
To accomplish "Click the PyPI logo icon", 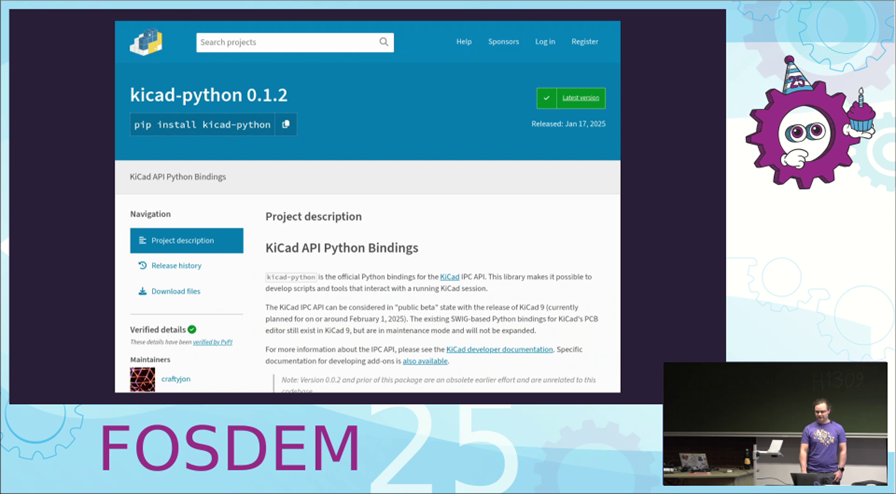I will [146, 42].
